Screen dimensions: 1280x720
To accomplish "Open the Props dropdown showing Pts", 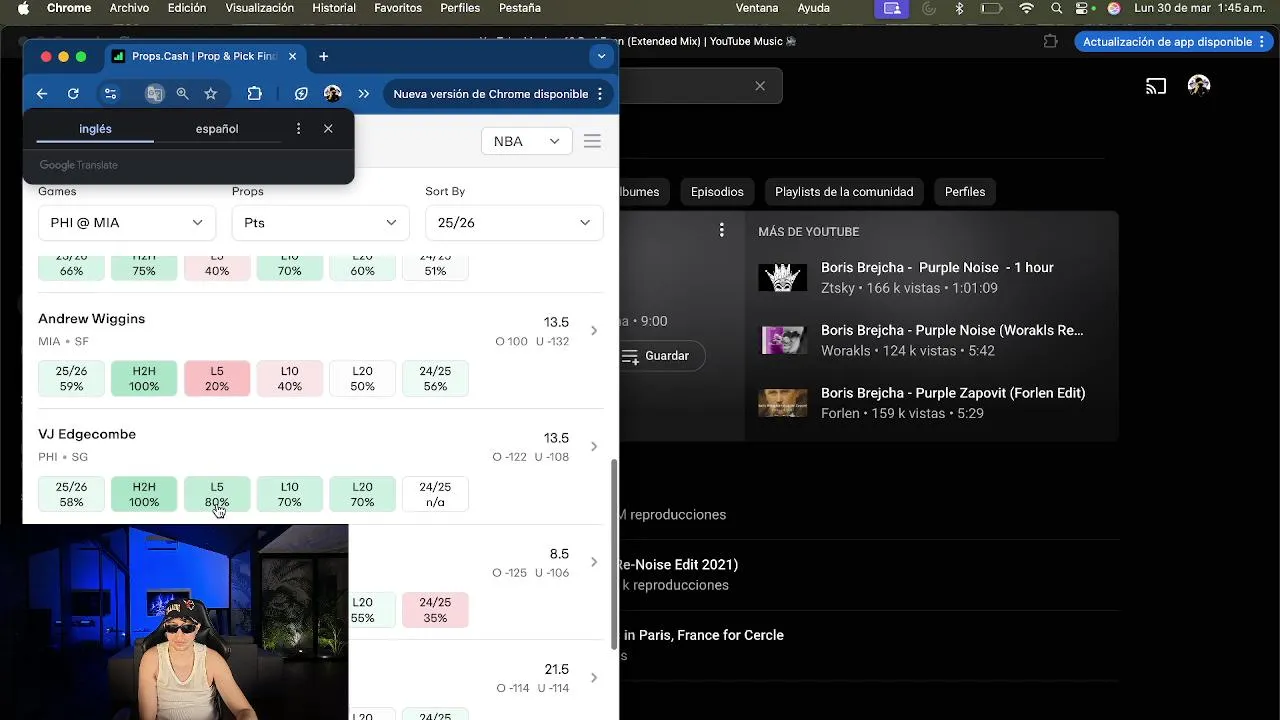I will 320,223.
